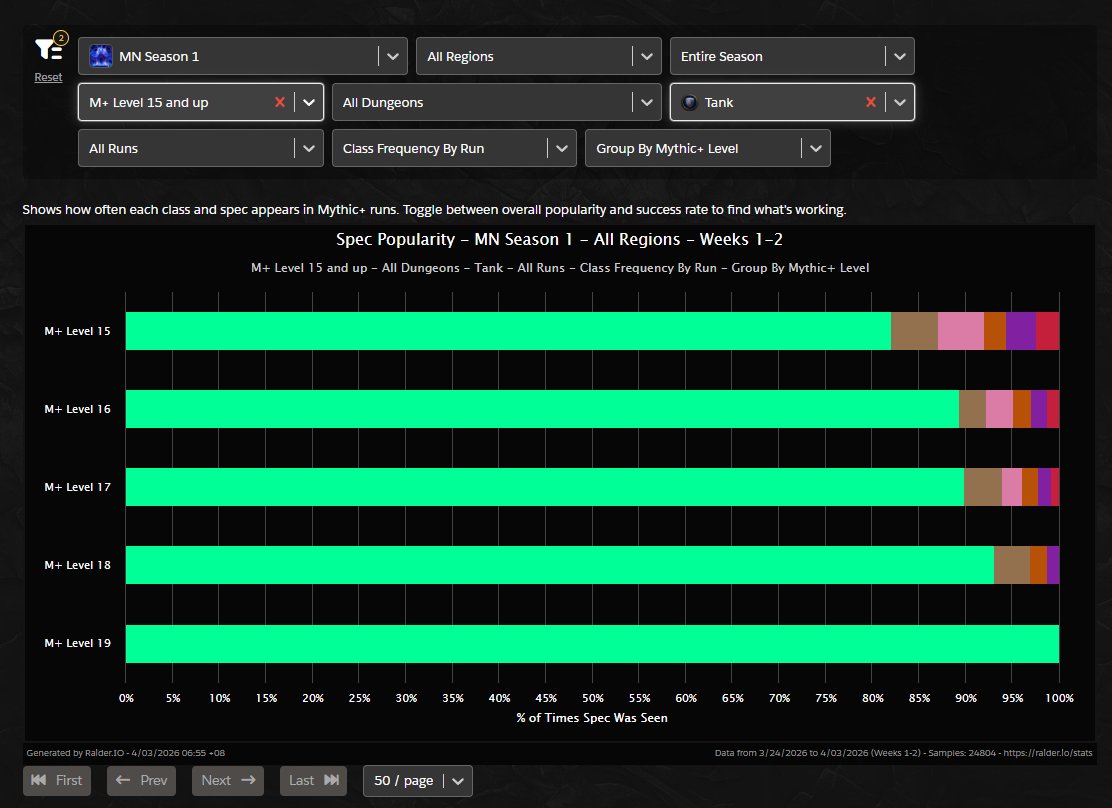
Task: Open the MN Season 1 season dropdown
Action: pyautogui.click(x=243, y=56)
